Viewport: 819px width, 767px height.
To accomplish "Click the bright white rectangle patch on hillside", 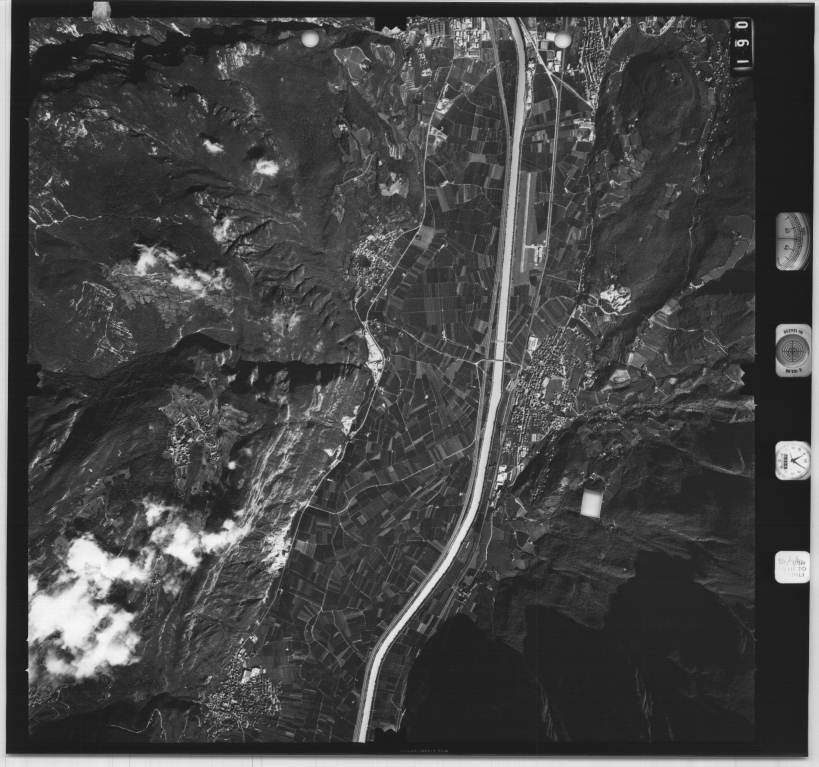I will point(591,502).
